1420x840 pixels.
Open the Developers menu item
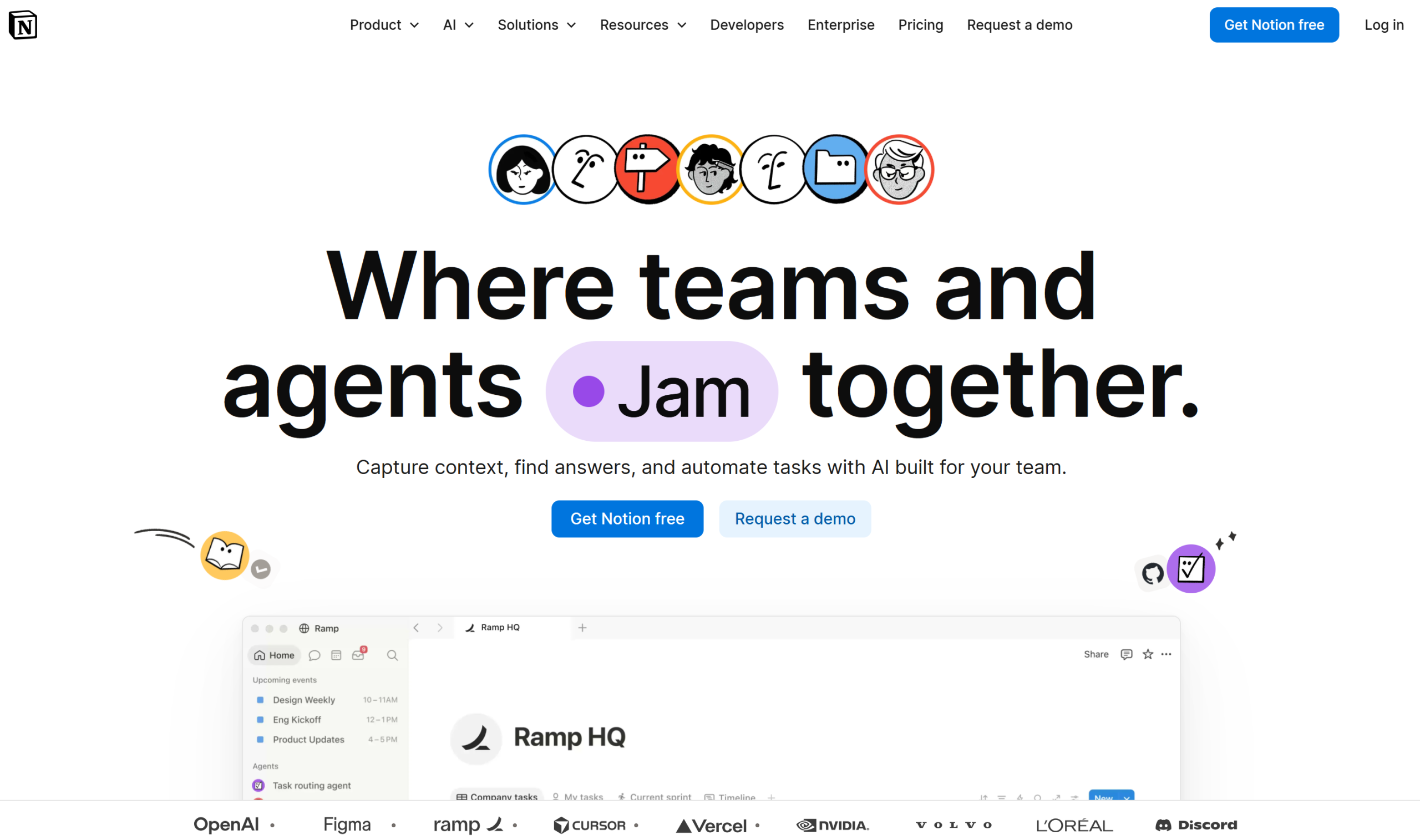[x=747, y=25]
